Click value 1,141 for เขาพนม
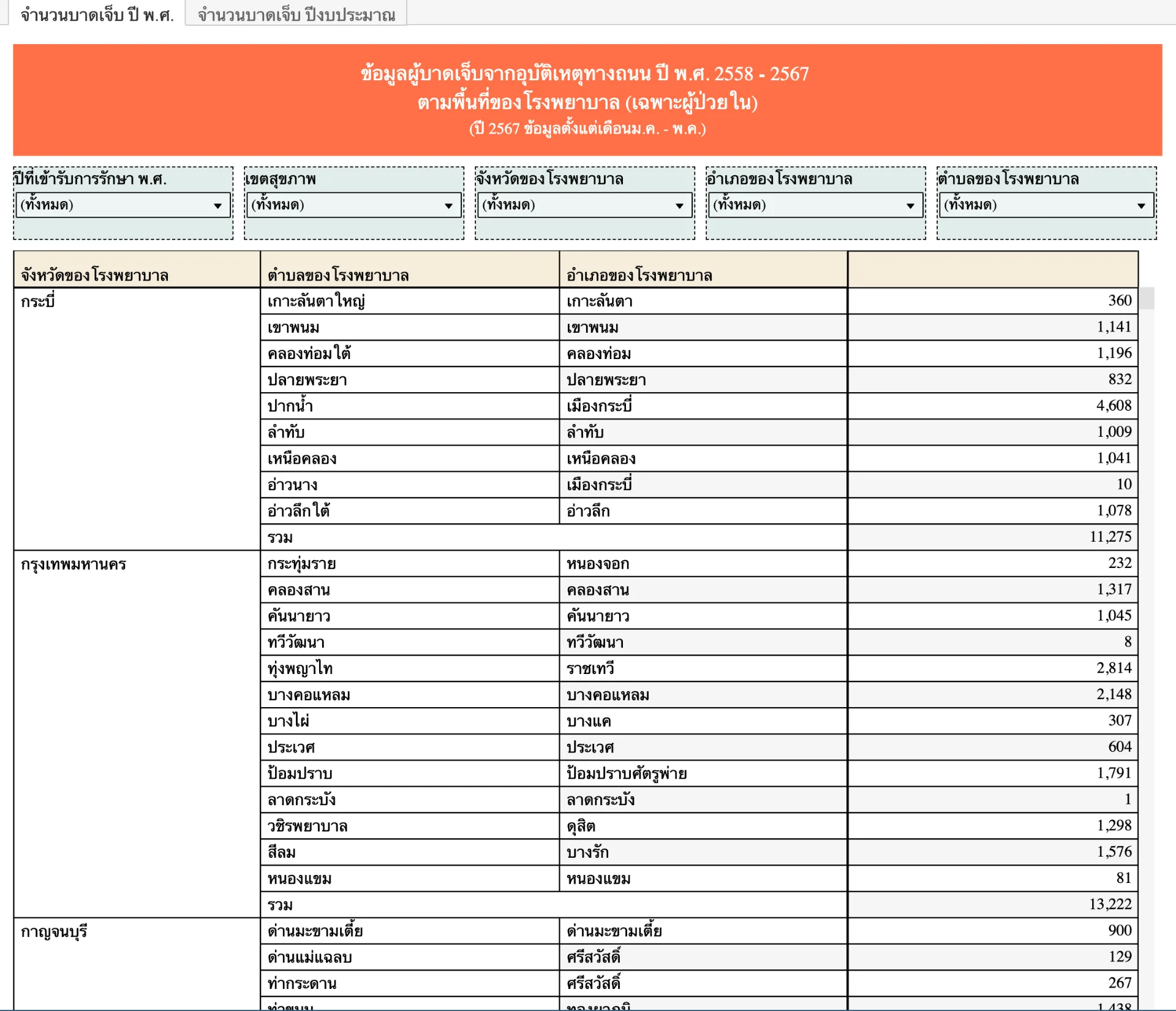This screenshot has width=1176, height=1011. click(x=993, y=327)
